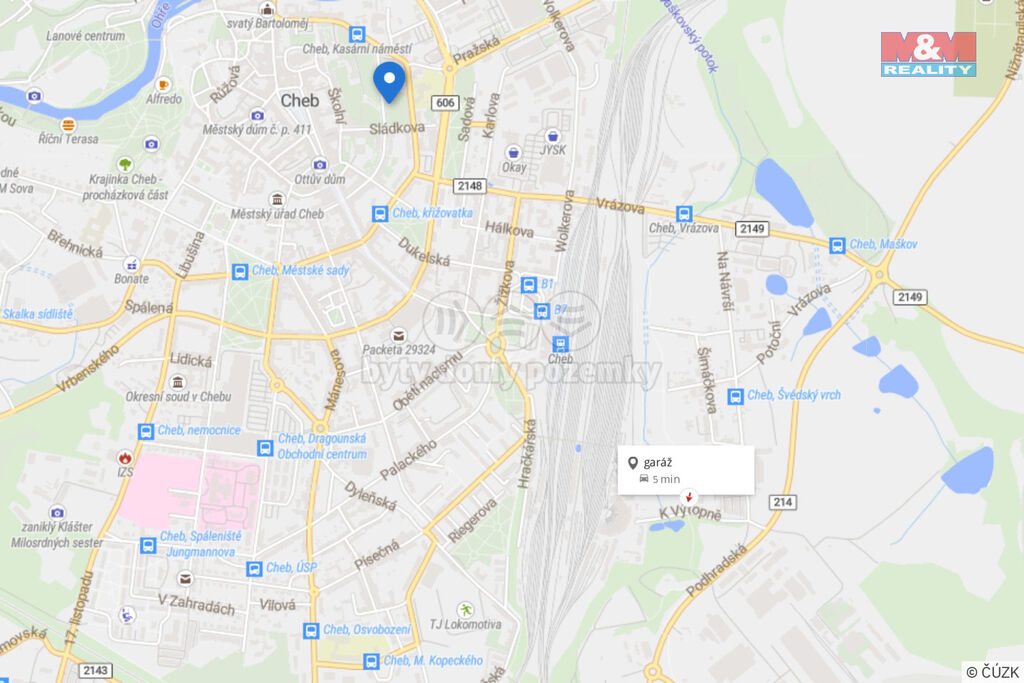Click the Městský úřad Cheb building icon
This screenshot has width=1024, height=683.
tap(277, 199)
